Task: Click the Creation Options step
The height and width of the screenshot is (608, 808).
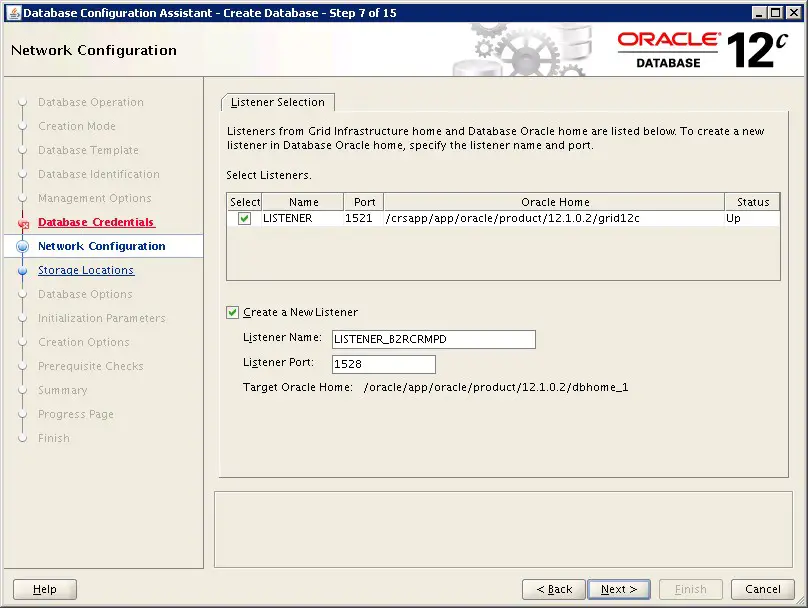Action: point(83,342)
